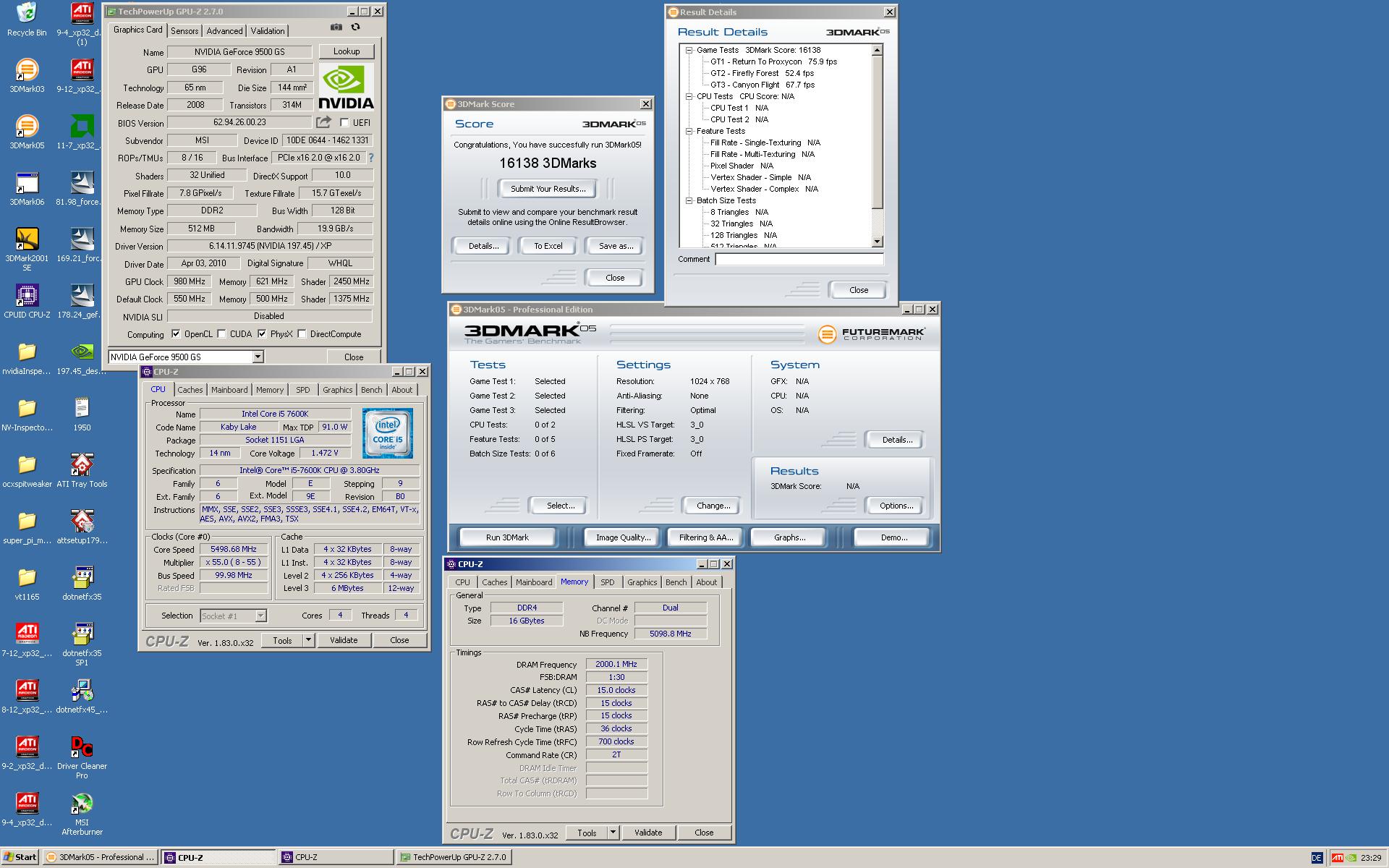Click the Options button under Results

pos(896,506)
